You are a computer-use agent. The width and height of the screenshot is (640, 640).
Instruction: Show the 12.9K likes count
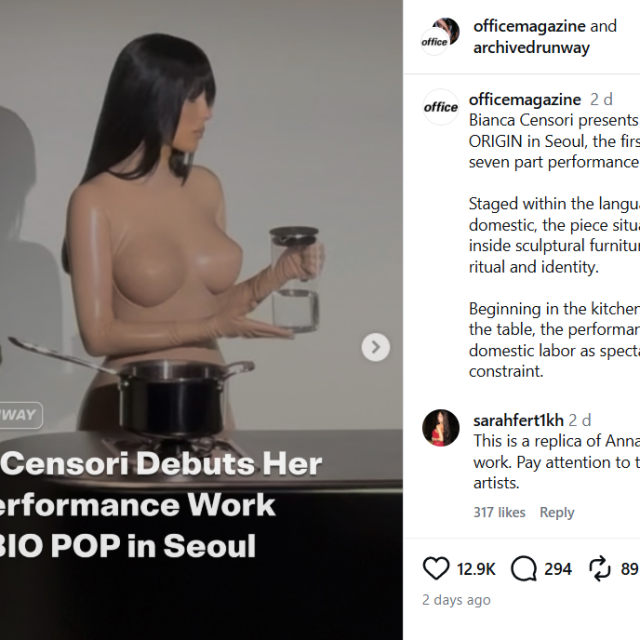coord(476,569)
